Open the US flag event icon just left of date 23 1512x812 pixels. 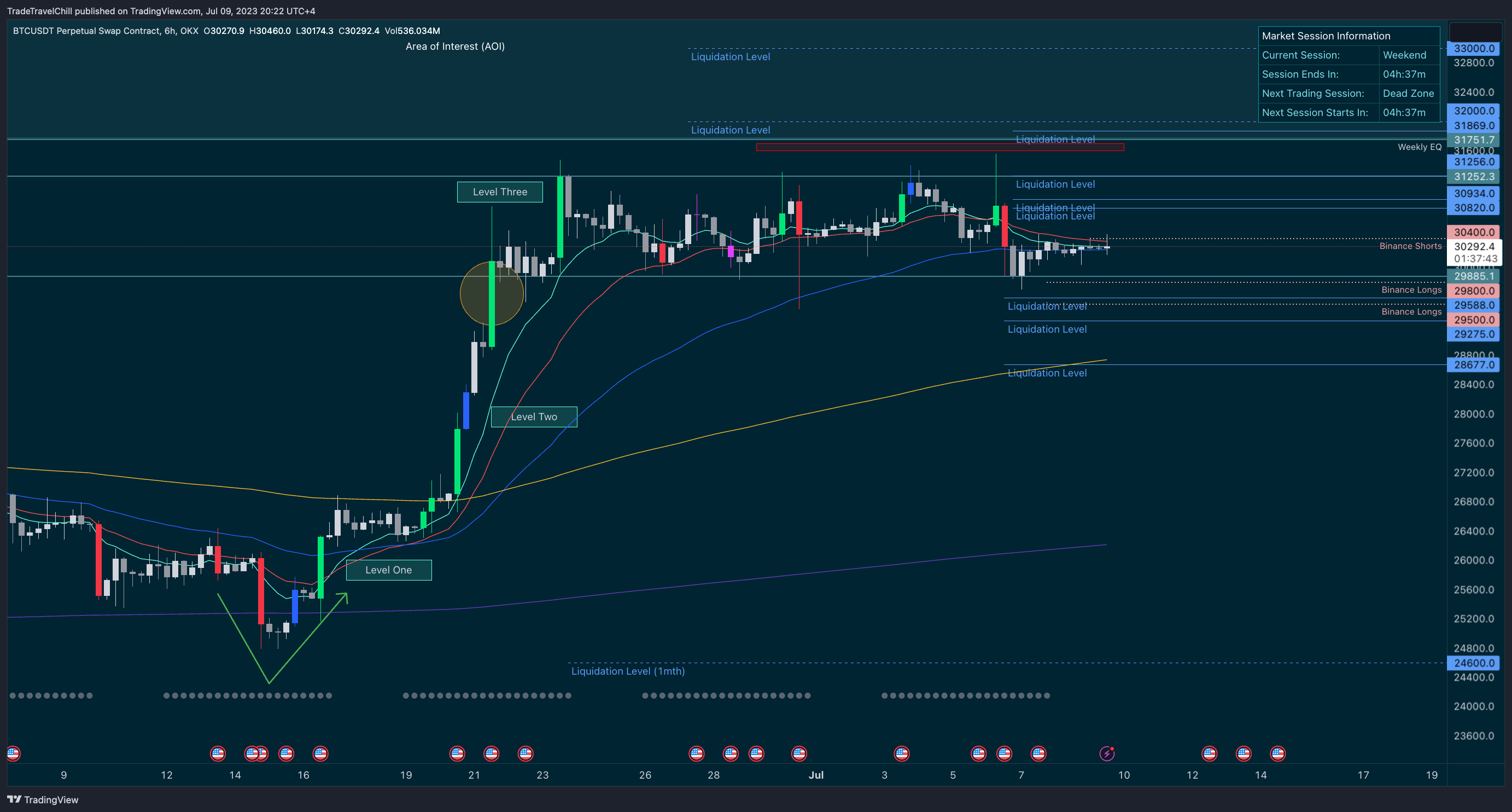tap(526, 753)
